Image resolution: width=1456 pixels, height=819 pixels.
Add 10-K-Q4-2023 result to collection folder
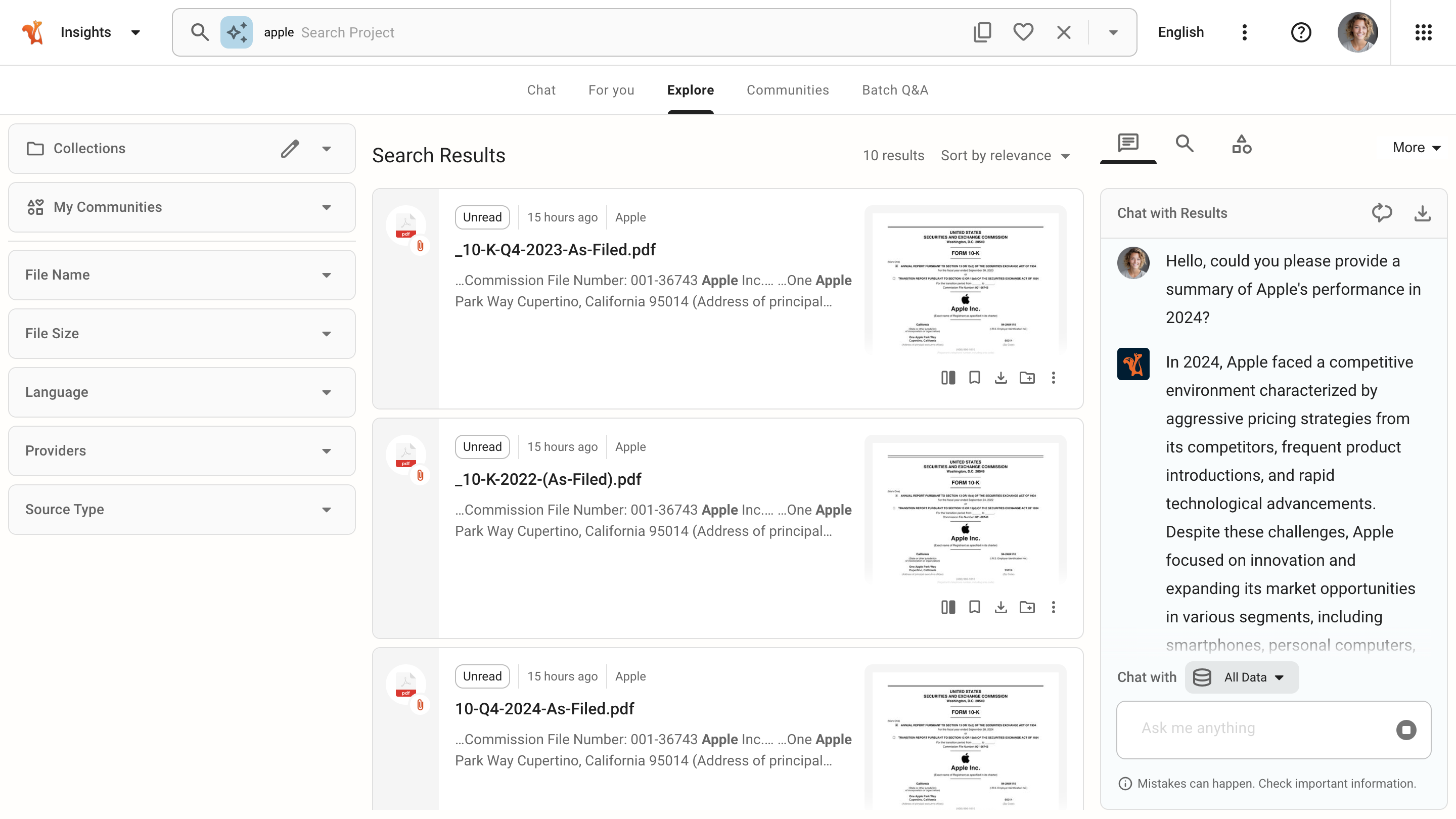click(x=1027, y=378)
